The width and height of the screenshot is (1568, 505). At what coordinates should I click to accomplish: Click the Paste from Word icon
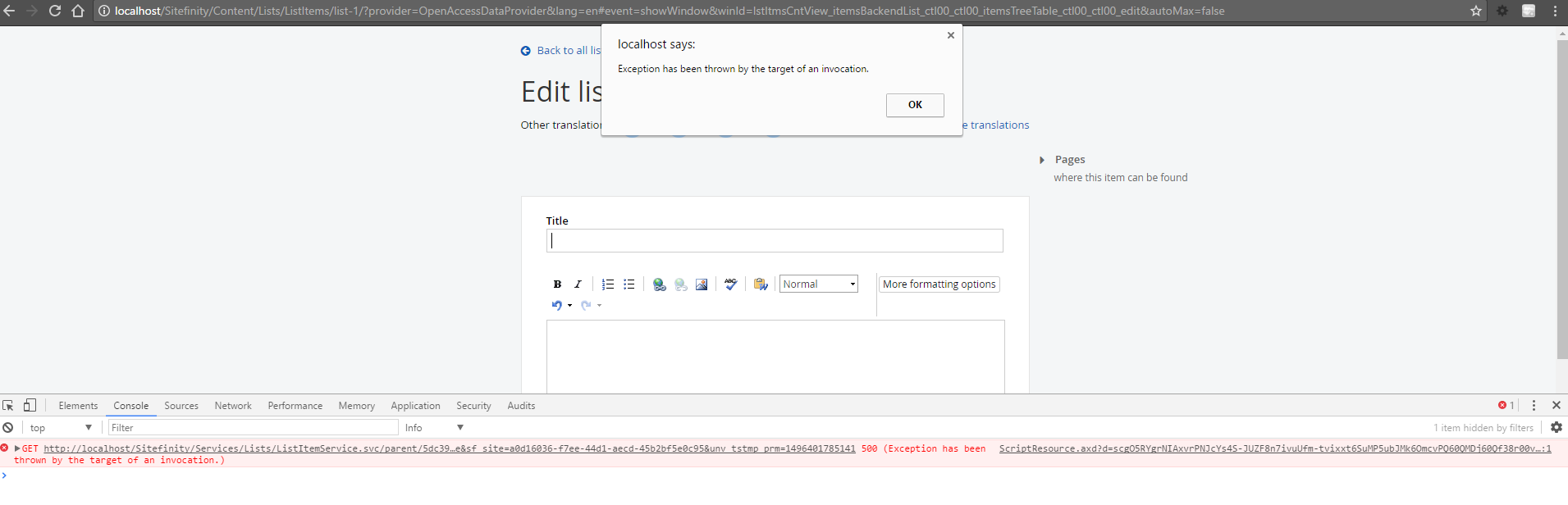(x=761, y=284)
